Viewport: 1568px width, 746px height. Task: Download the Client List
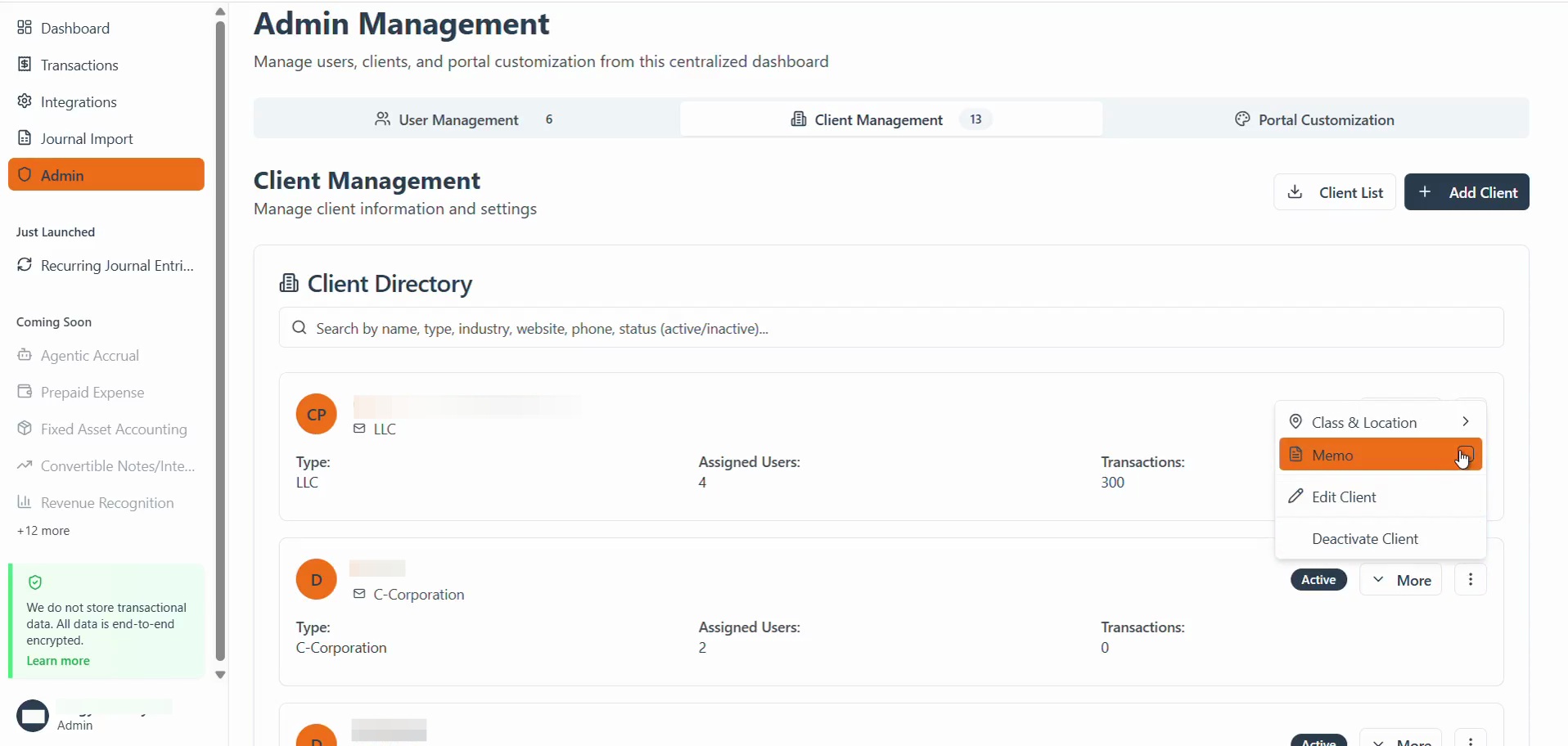click(1335, 192)
